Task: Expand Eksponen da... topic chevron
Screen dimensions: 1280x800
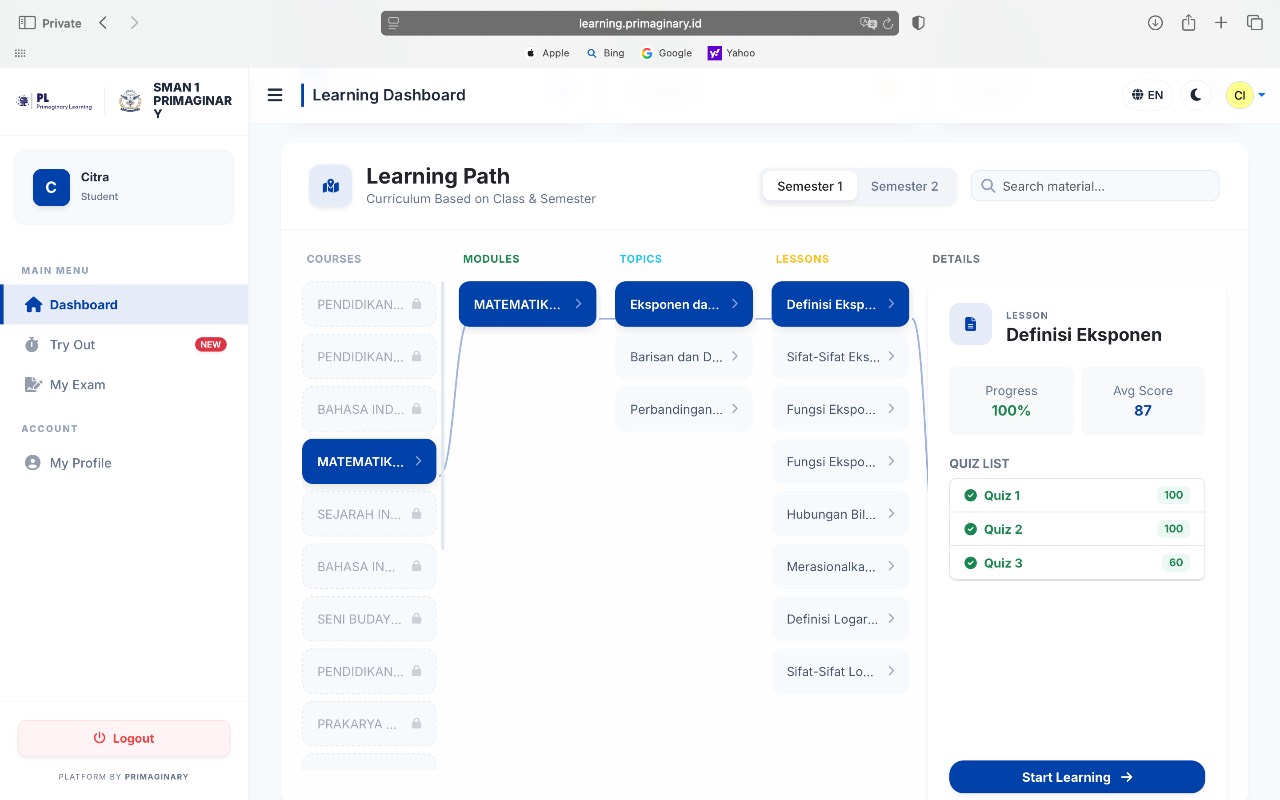Action: [734, 304]
